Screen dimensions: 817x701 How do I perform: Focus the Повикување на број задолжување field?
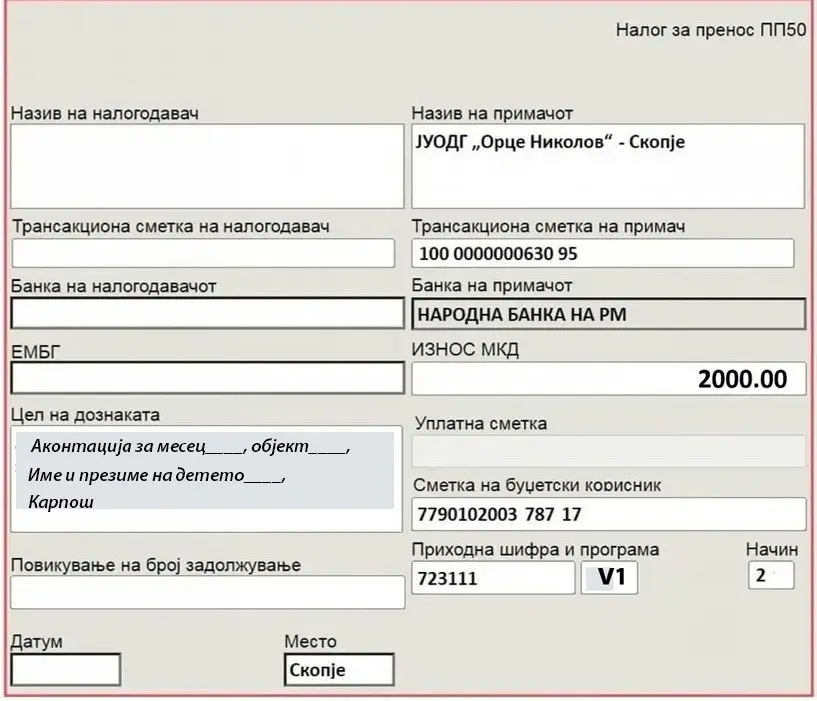point(207,592)
